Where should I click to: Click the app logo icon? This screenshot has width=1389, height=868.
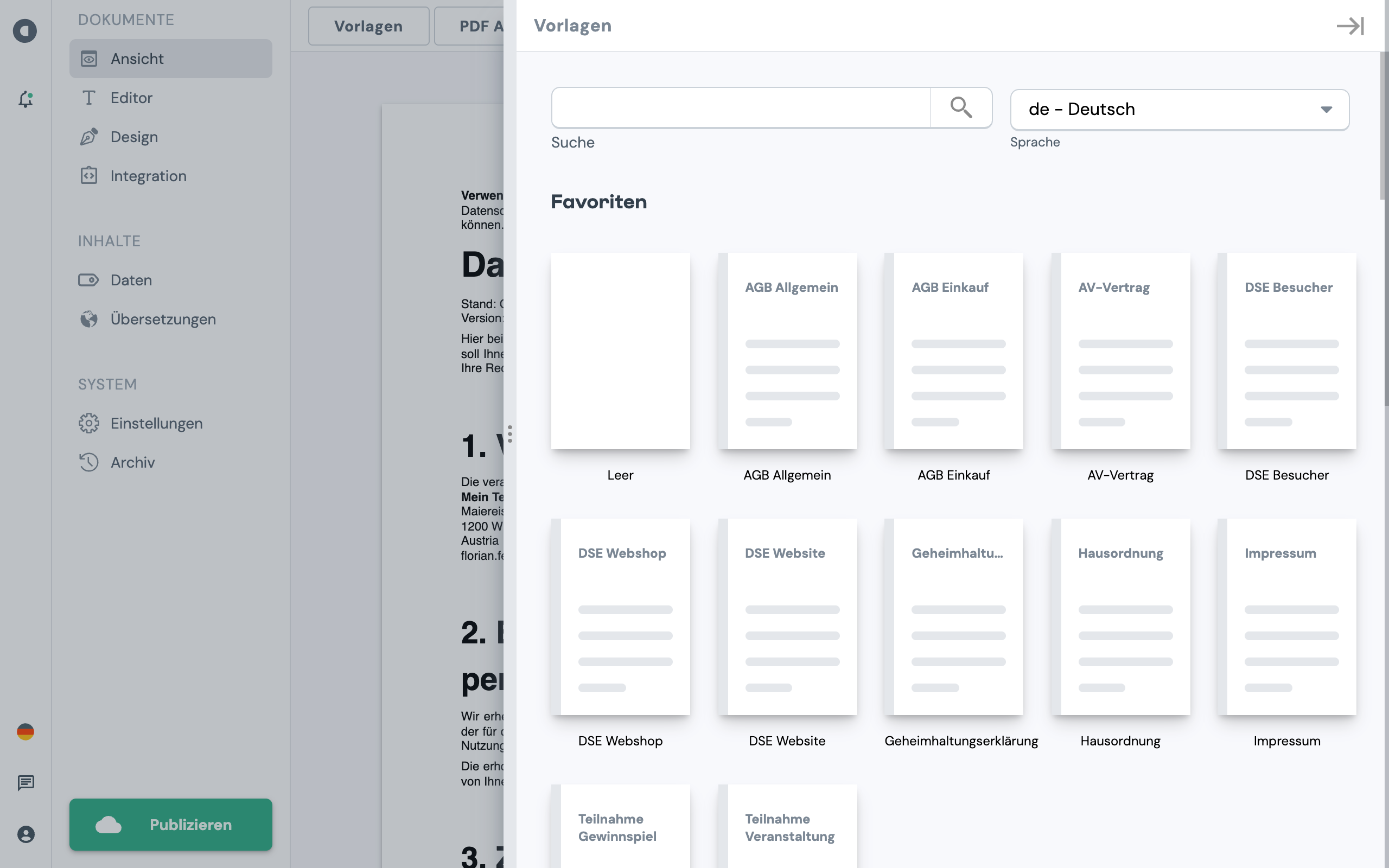[x=26, y=30]
